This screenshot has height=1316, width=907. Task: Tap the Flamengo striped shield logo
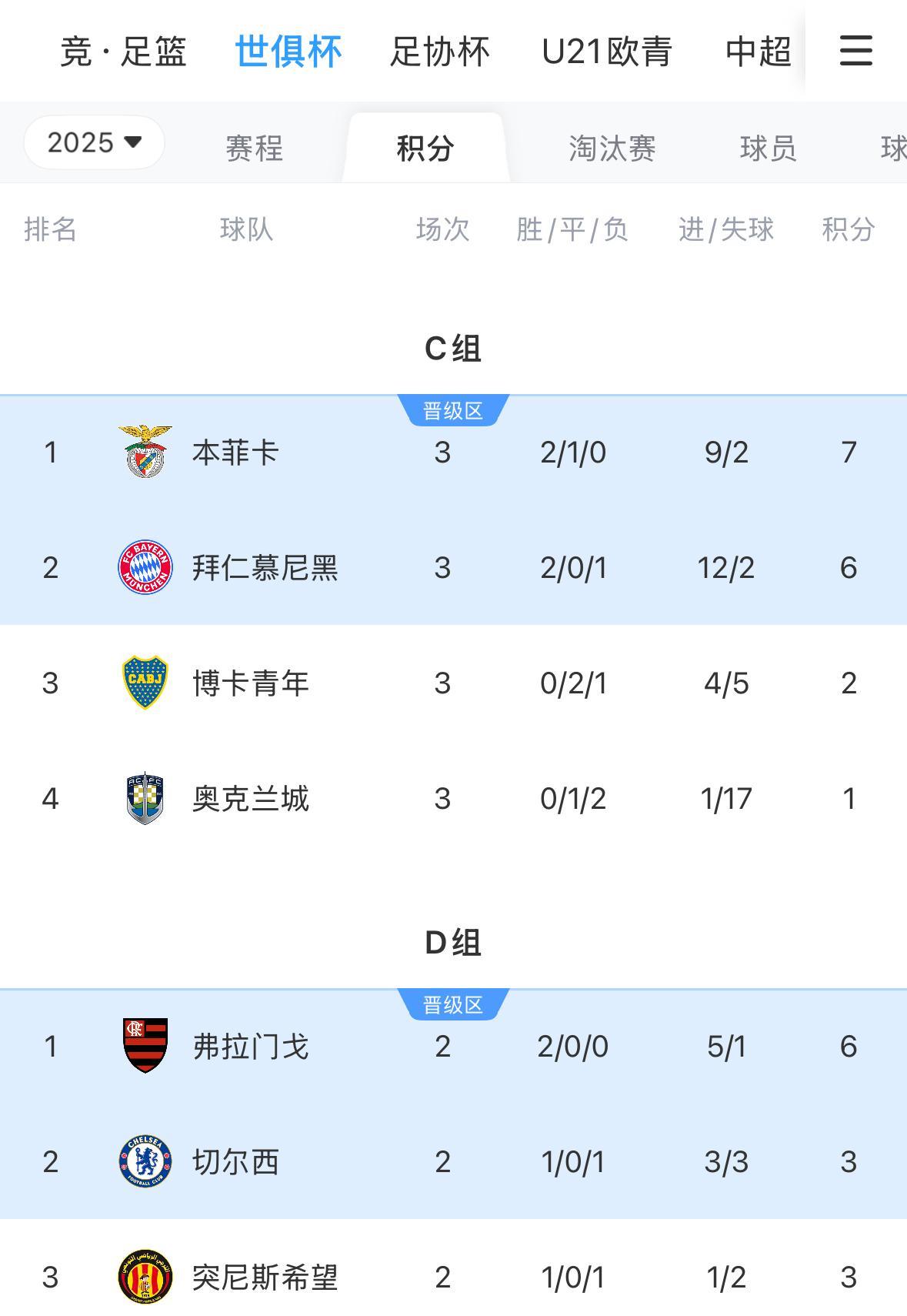tap(145, 1046)
